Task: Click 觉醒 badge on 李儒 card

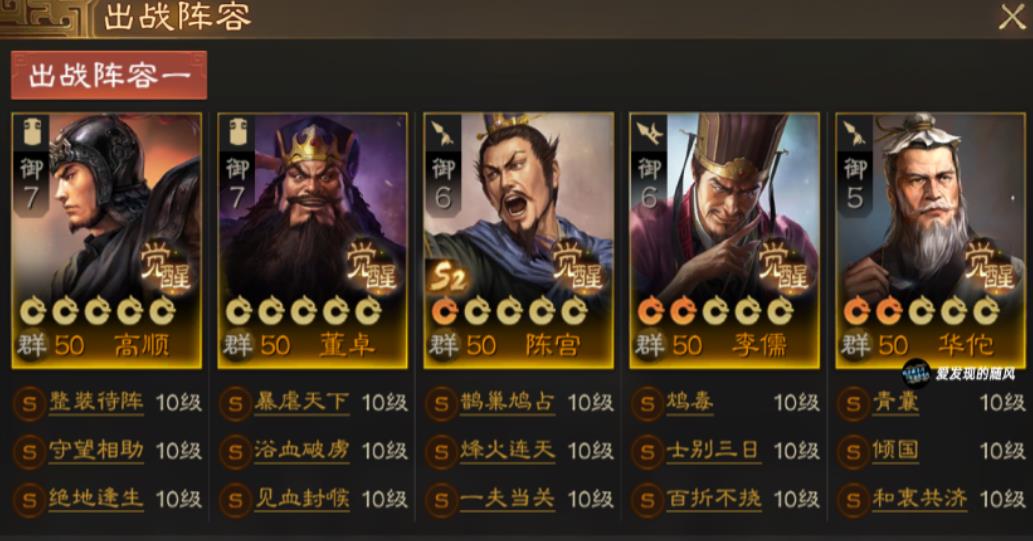Action: [783, 266]
